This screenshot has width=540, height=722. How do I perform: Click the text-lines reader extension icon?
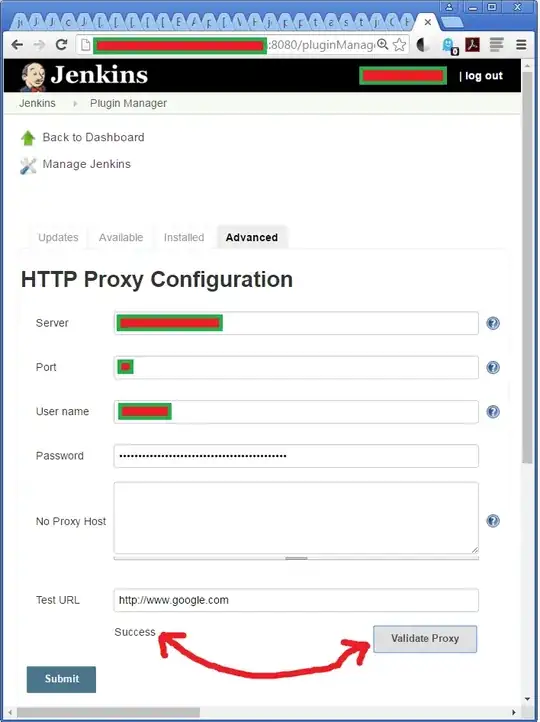coord(496,45)
